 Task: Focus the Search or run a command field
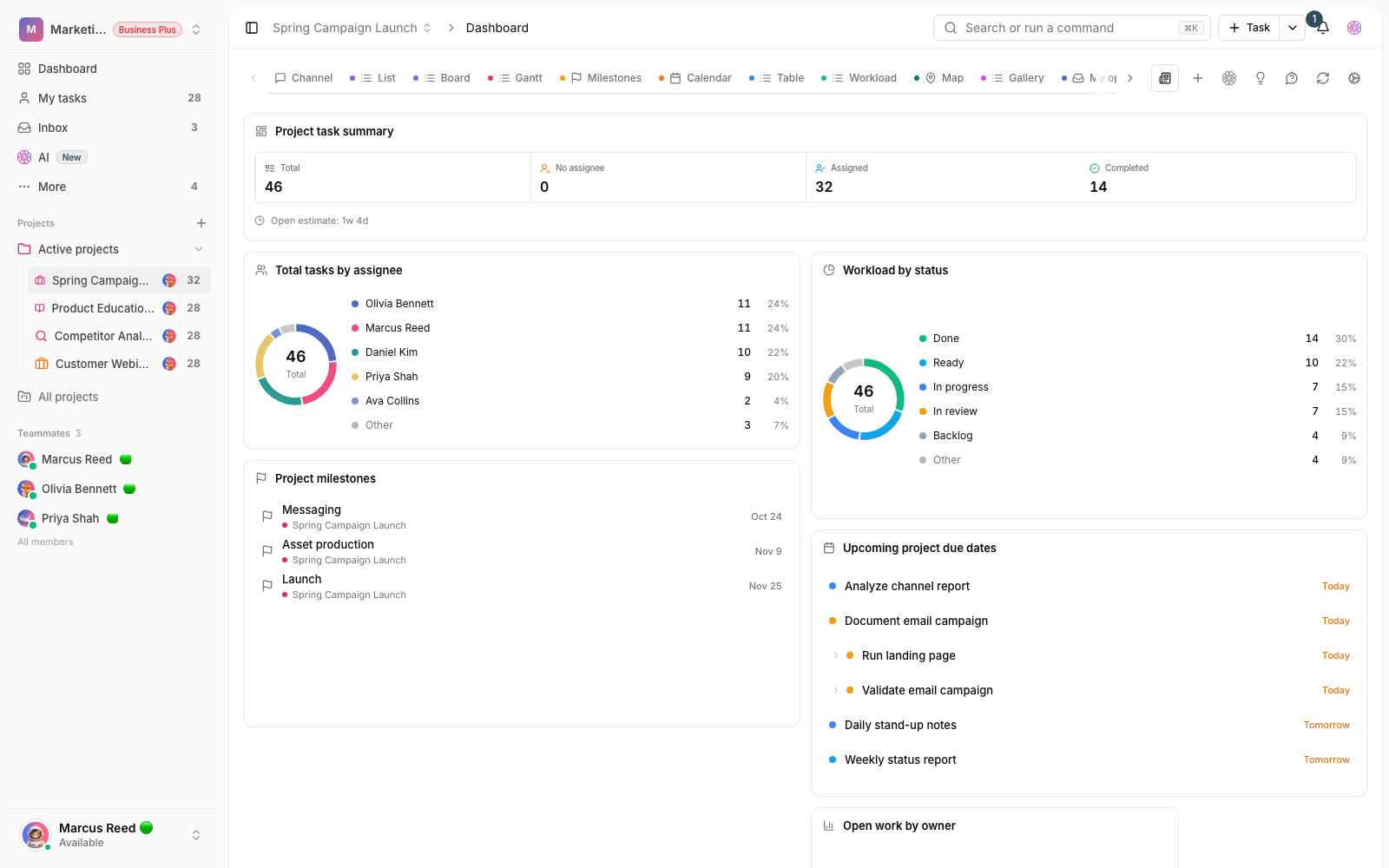pos(1072,28)
